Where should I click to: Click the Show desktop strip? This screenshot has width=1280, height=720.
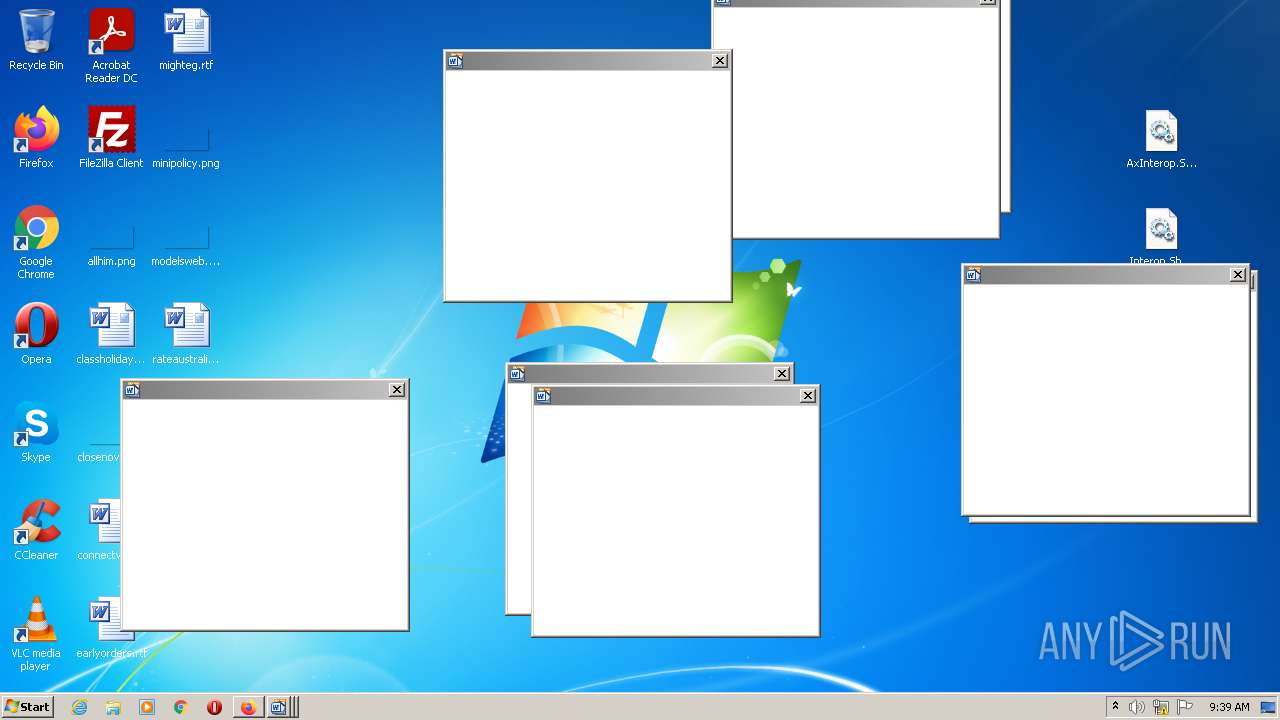tap(1269, 707)
